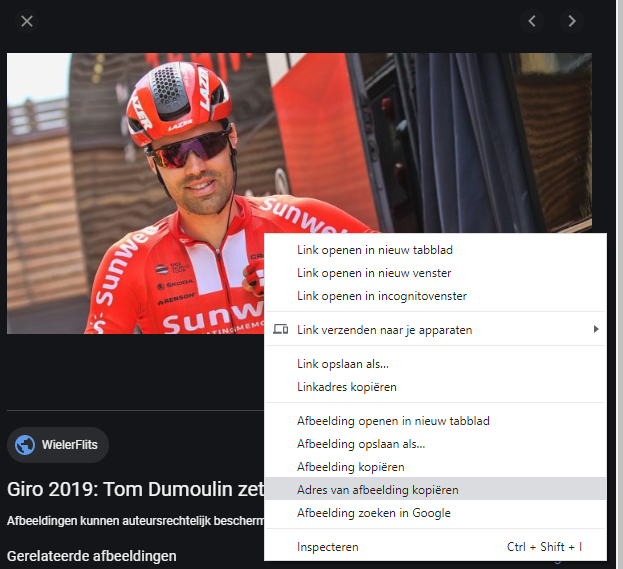The width and height of the screenshot is (623, 569).
Task: Close the image preview panel
Action: [x=27, y=21]
